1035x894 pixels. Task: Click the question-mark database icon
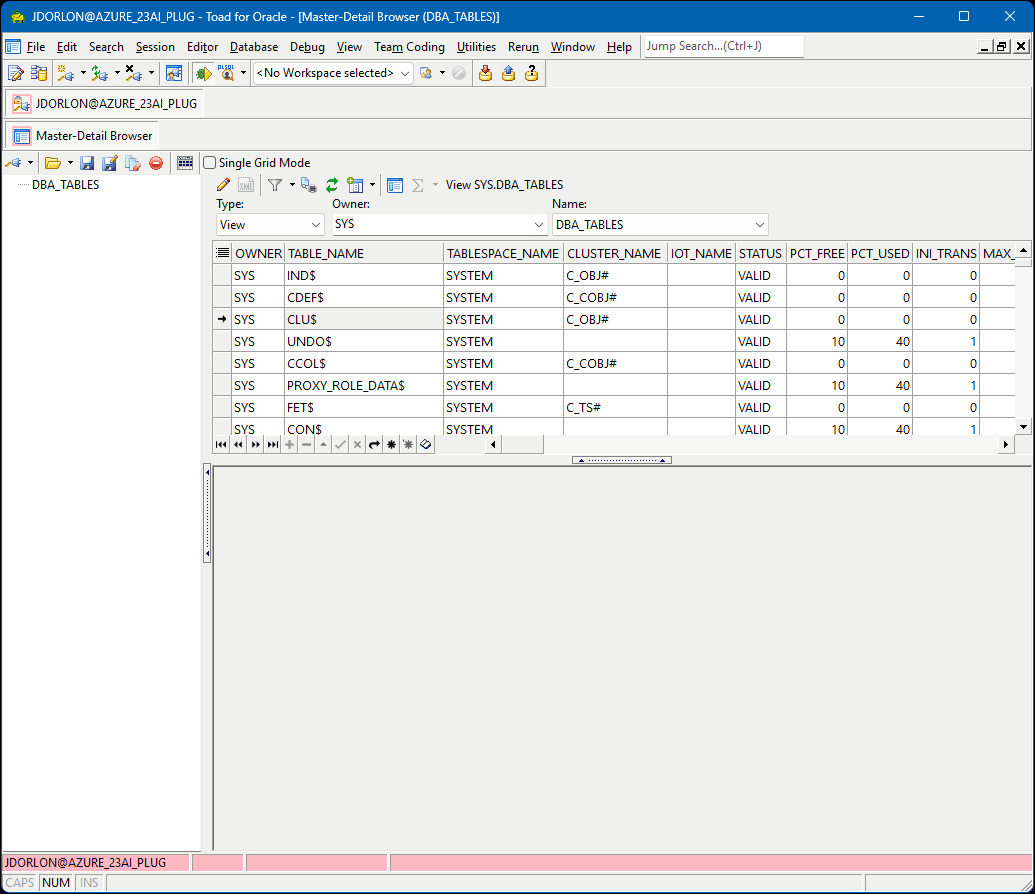coord(531,73)
